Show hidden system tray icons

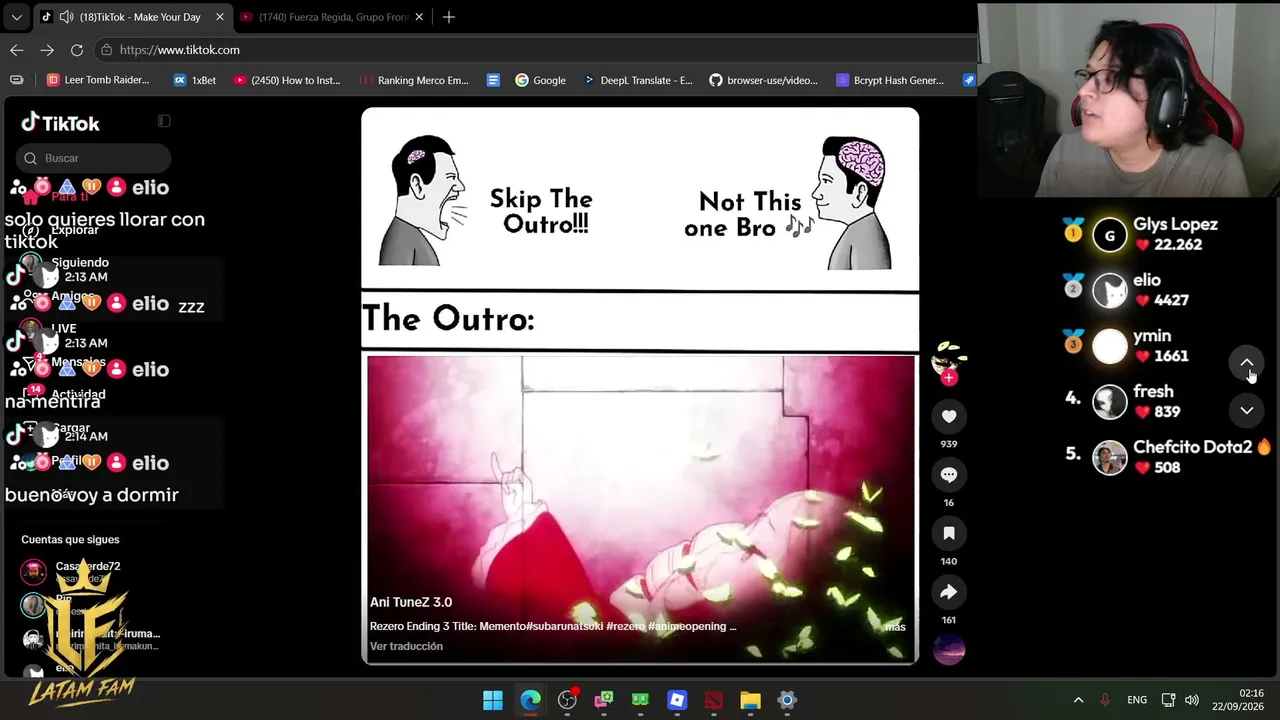[1078, 700]
